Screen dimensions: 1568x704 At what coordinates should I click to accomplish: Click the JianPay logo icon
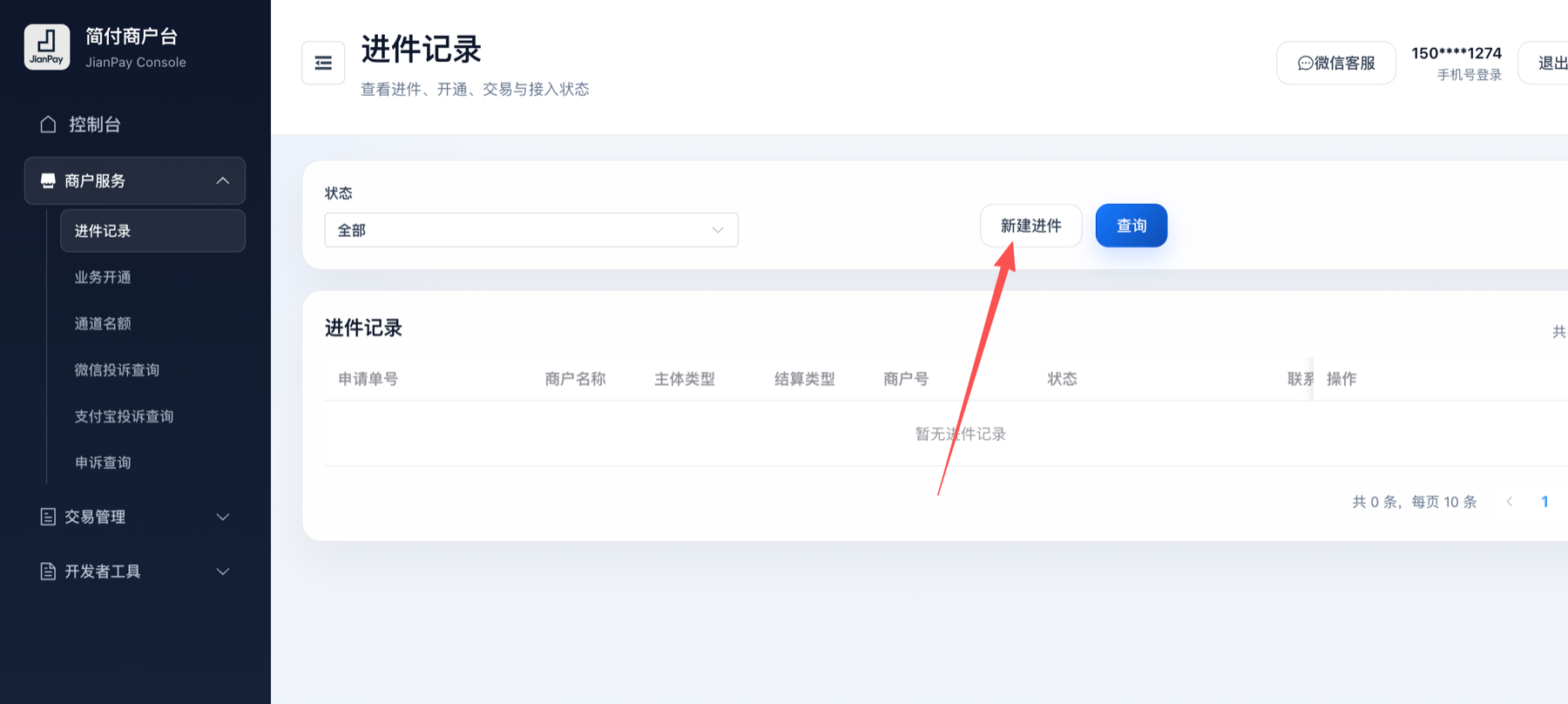tap(47, 47)
